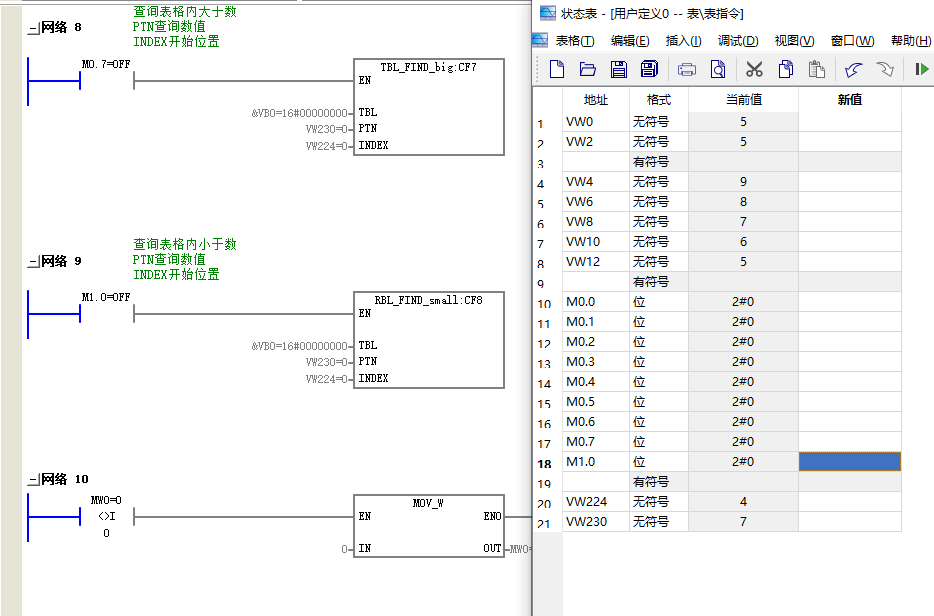Select address cell VW12
Viewport: 934px width, 616px height.
[x=596, y=262]
